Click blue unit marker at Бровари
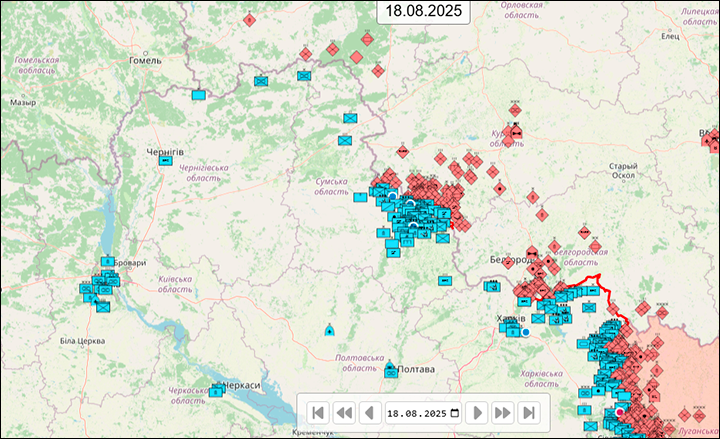Screen dimensions: 720x439 [x=108, y=261]
